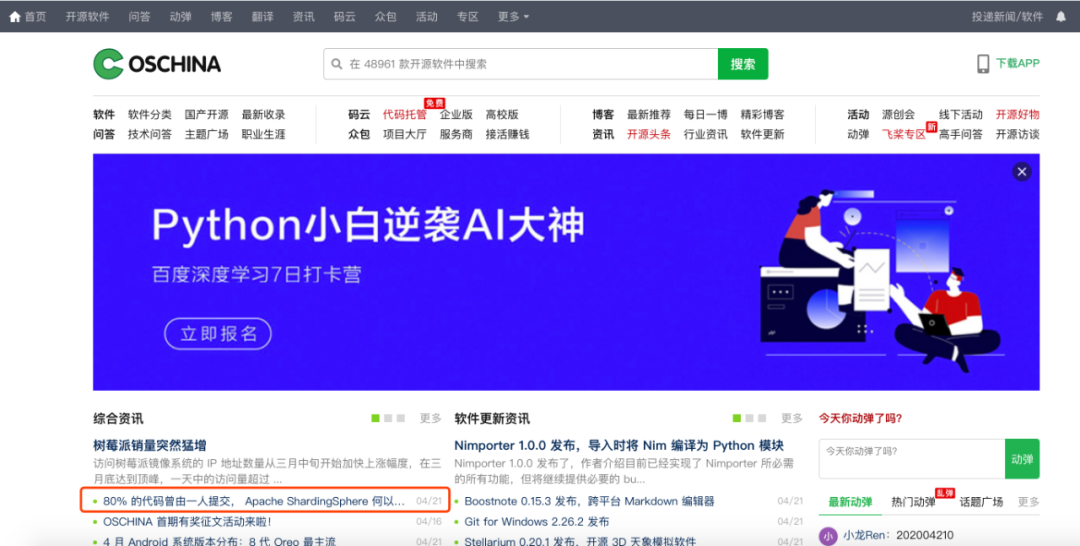Open 源创会 link
Image resolution: width=1080 pixels, height=546 pixels.
898,114
